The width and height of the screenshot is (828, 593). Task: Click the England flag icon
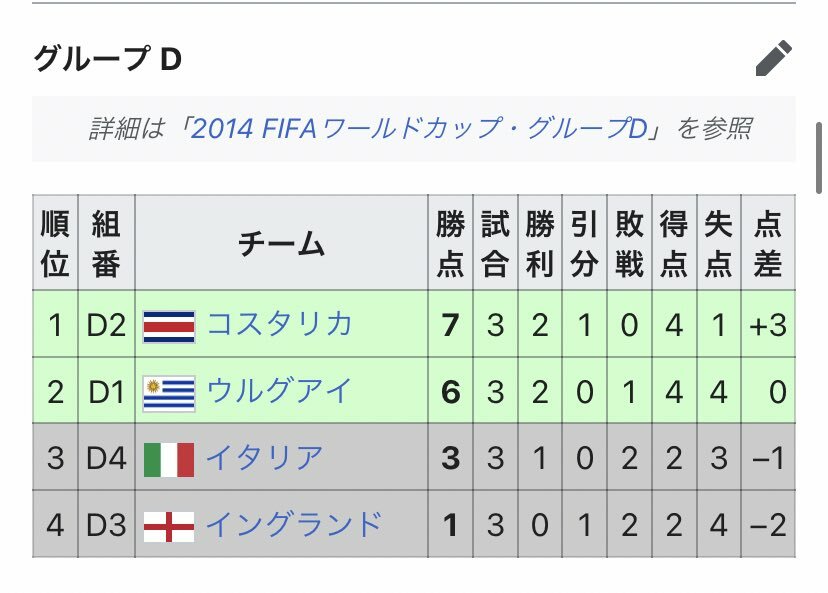coord(169,526)
